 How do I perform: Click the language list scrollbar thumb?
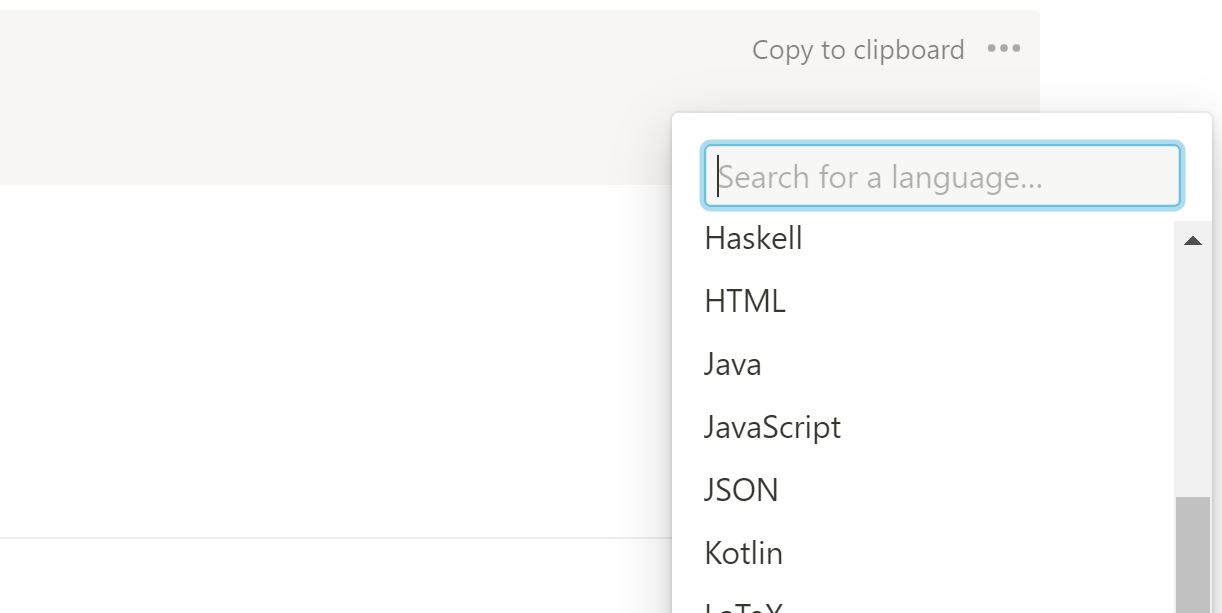tap(1192, 555)
